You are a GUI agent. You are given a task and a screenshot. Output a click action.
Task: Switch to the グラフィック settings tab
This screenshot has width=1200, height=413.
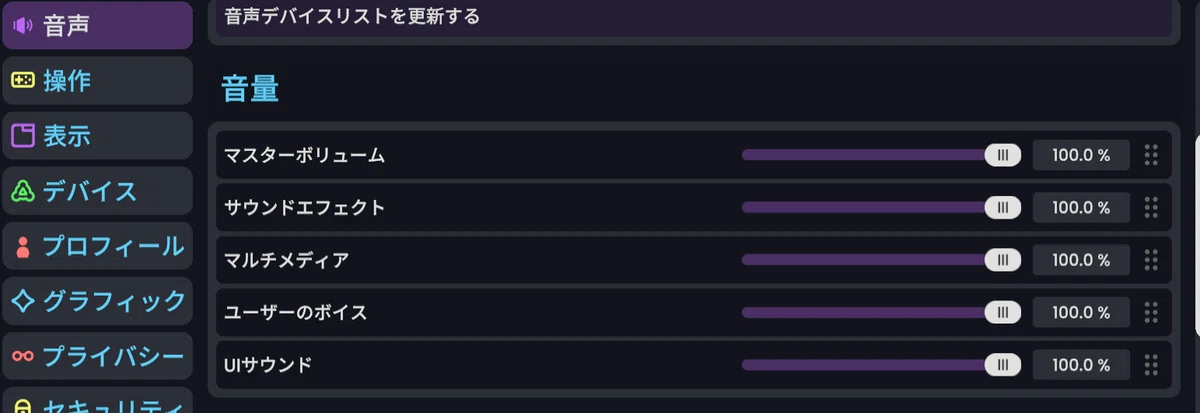97,300
